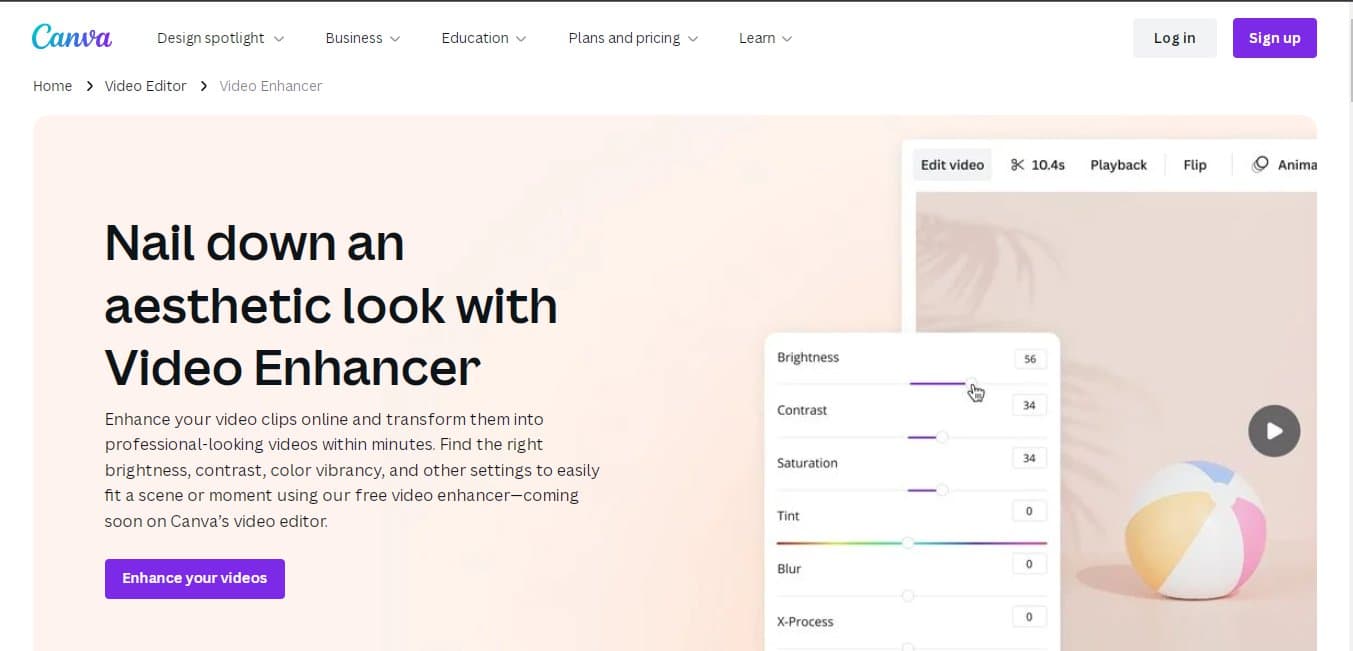This screenshot has width=1353, height=651.
Task: Open the Learn dropdown
Action: pos(765,38)
